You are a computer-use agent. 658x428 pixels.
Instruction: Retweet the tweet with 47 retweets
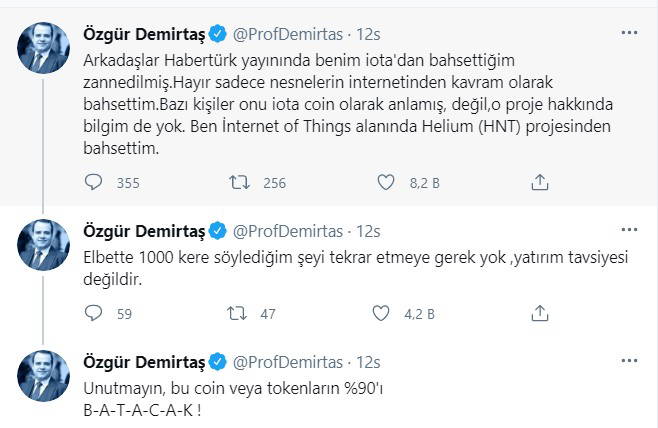pos(240,314)
